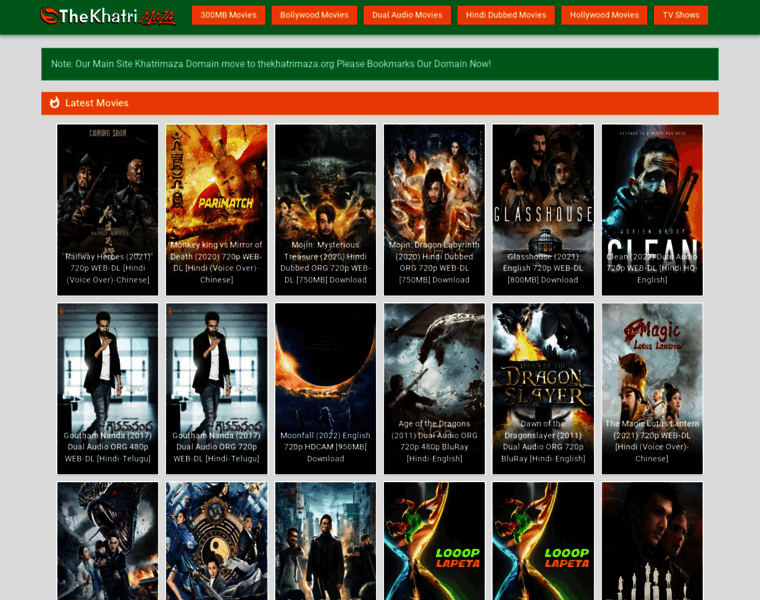
Task: Open Goutham Nanda 480p WEB-DL poster
Action: pos(108,389)
